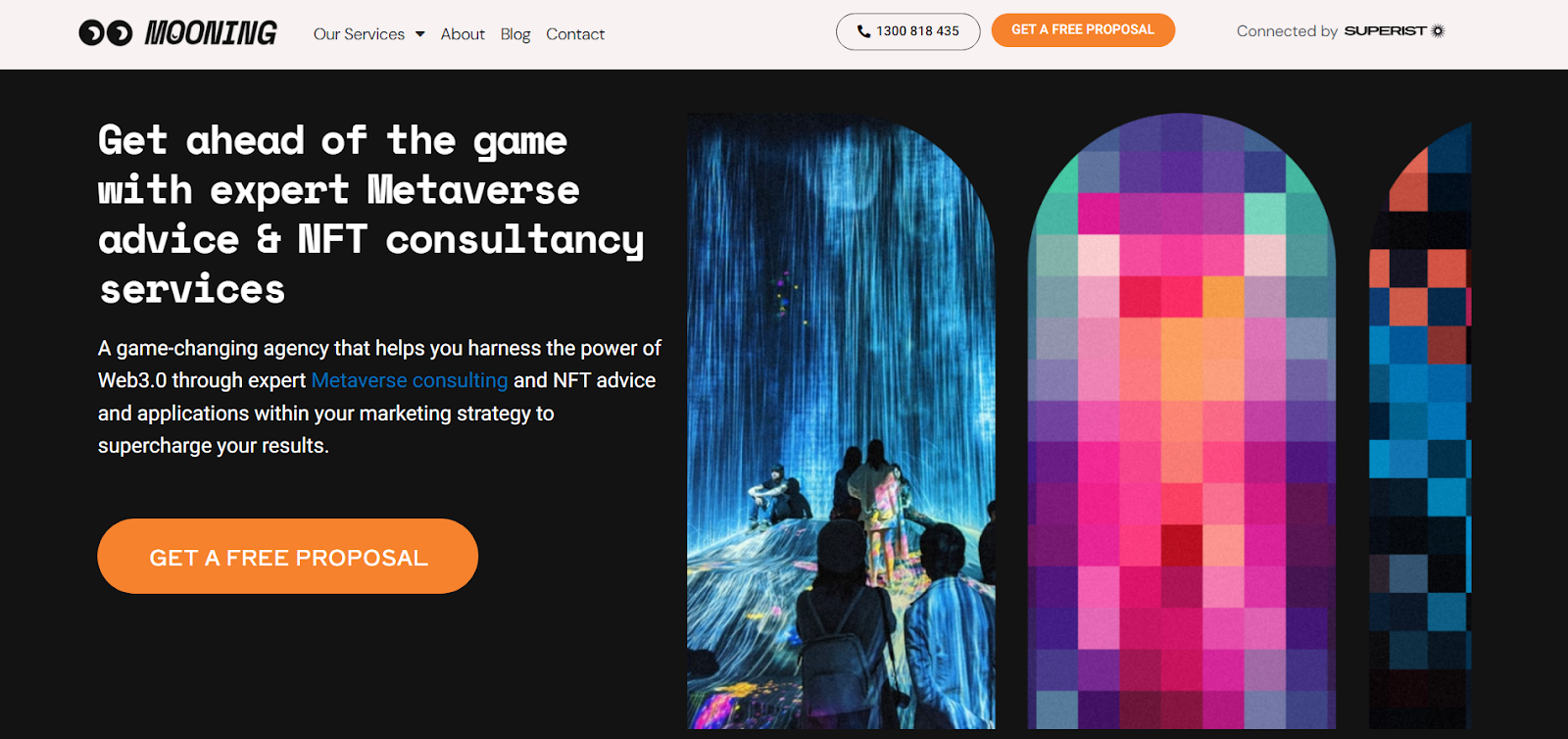
Task: Expand the Our Services dropdown arrow
Action: 419,34
